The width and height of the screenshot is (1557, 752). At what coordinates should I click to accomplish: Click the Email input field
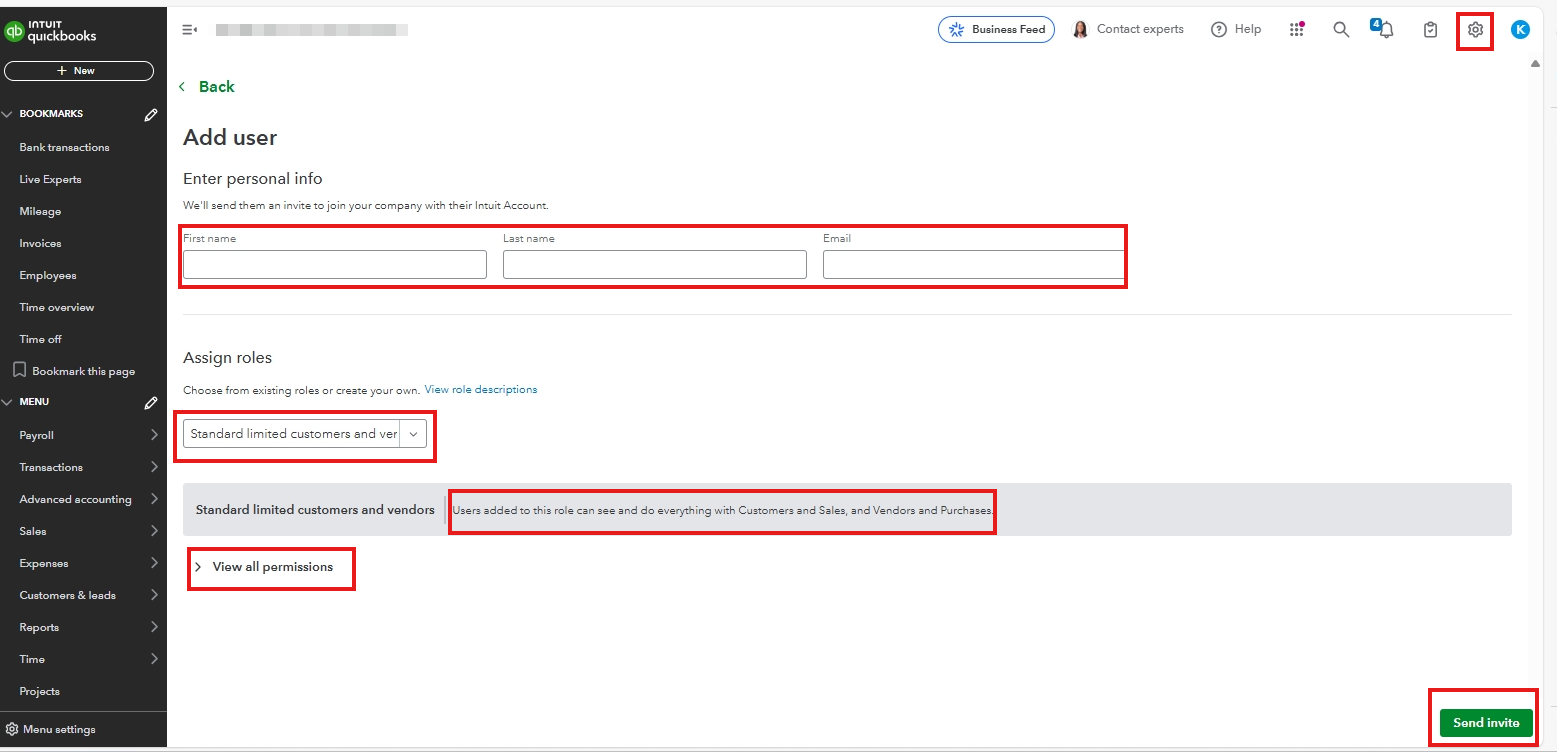point(972,265)
